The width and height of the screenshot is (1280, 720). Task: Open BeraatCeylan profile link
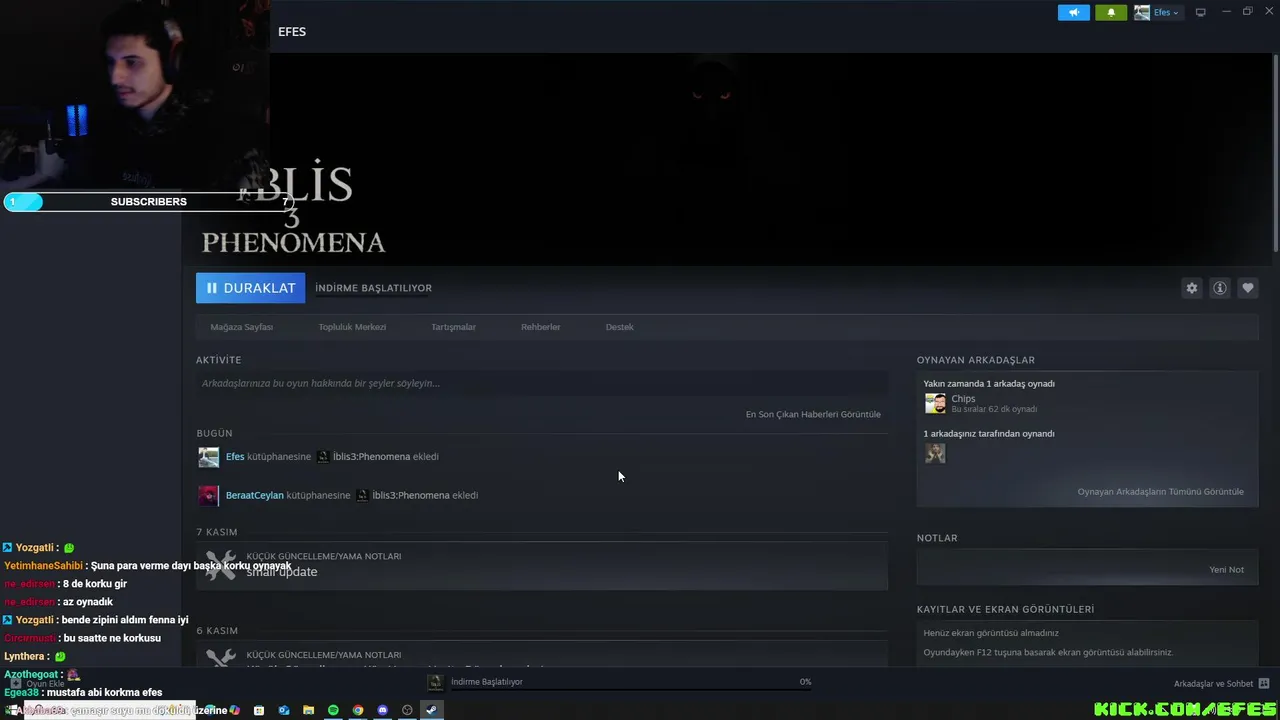pos(254,495)
